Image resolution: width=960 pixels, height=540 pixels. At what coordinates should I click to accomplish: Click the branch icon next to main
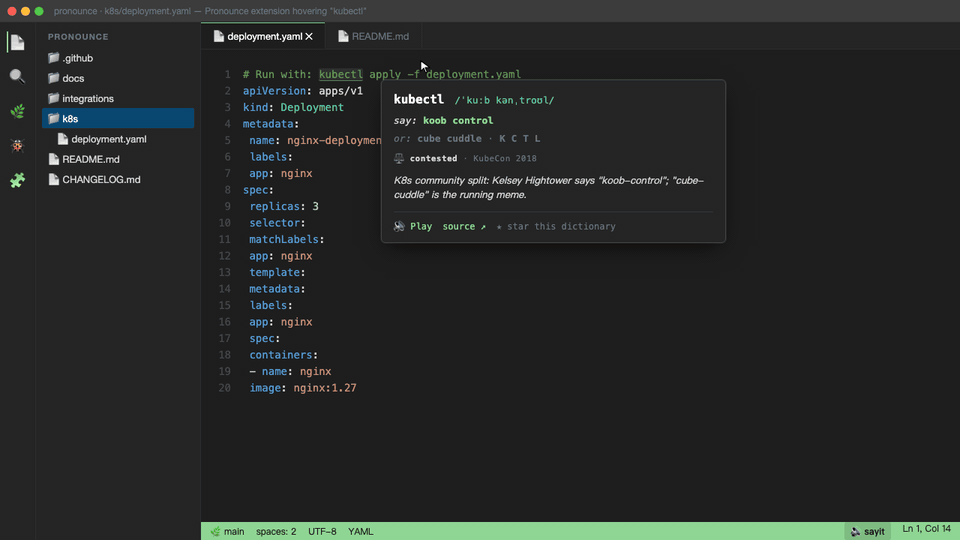pyautogui.click(x=215, y=531)
